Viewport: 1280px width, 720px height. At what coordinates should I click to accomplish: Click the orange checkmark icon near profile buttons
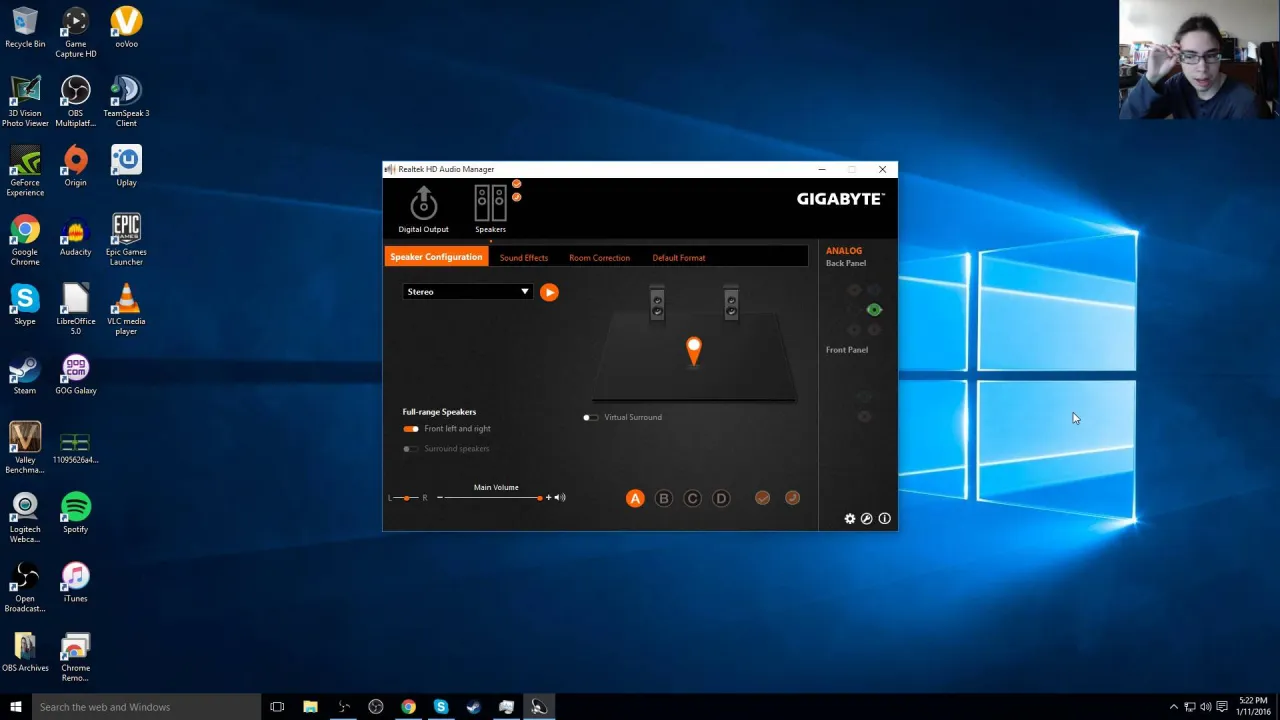(762, 497)
